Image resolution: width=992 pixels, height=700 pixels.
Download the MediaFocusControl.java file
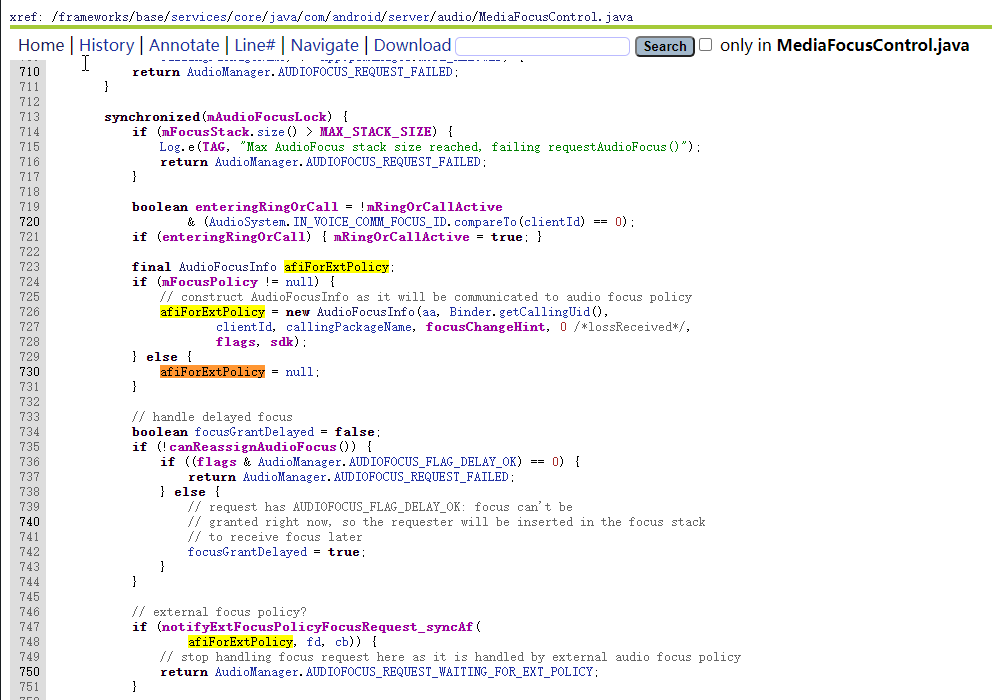(x=412, y=46)
